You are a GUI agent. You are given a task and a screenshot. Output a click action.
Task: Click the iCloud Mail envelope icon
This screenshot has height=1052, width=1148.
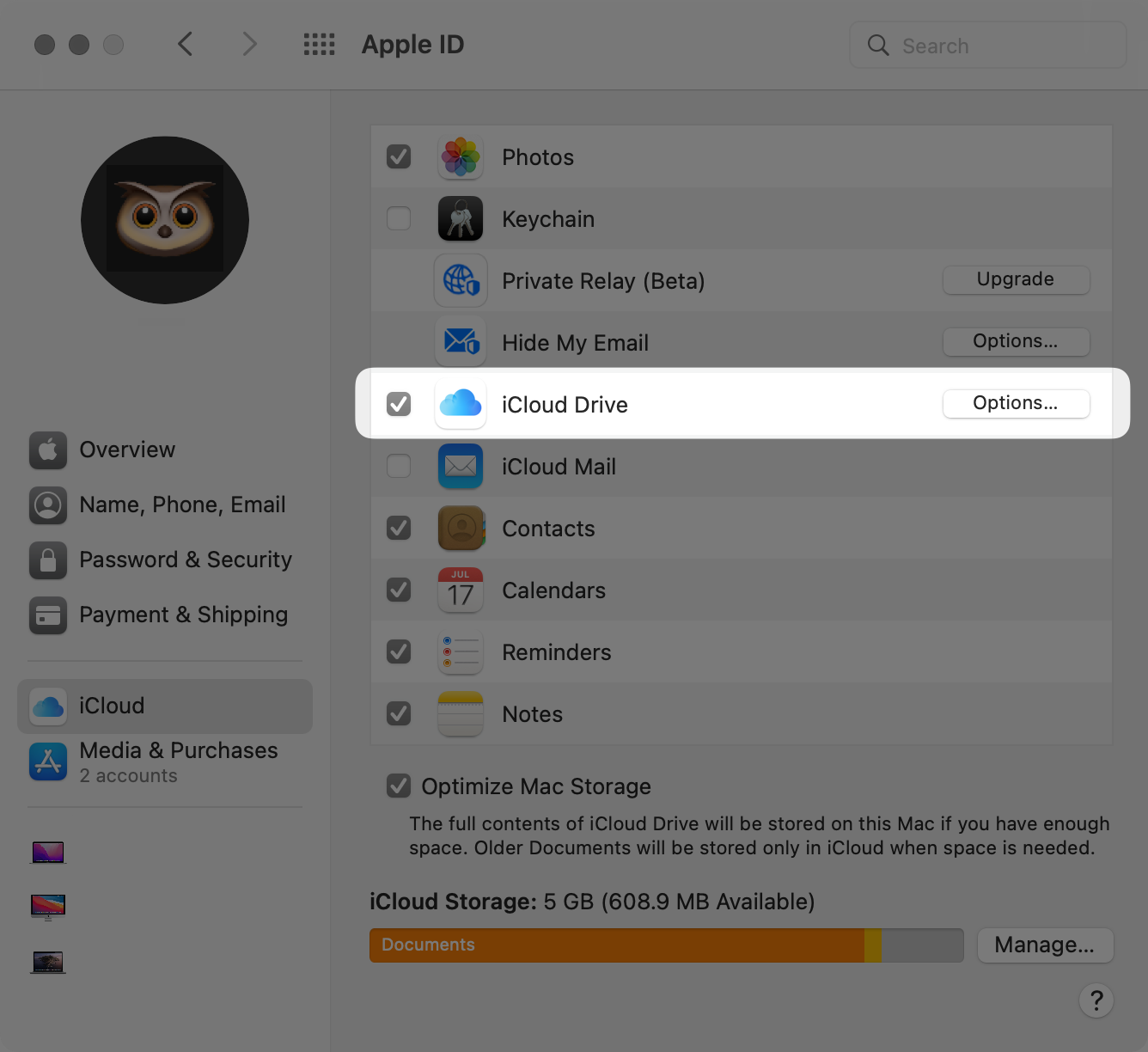tap(461, 467)
